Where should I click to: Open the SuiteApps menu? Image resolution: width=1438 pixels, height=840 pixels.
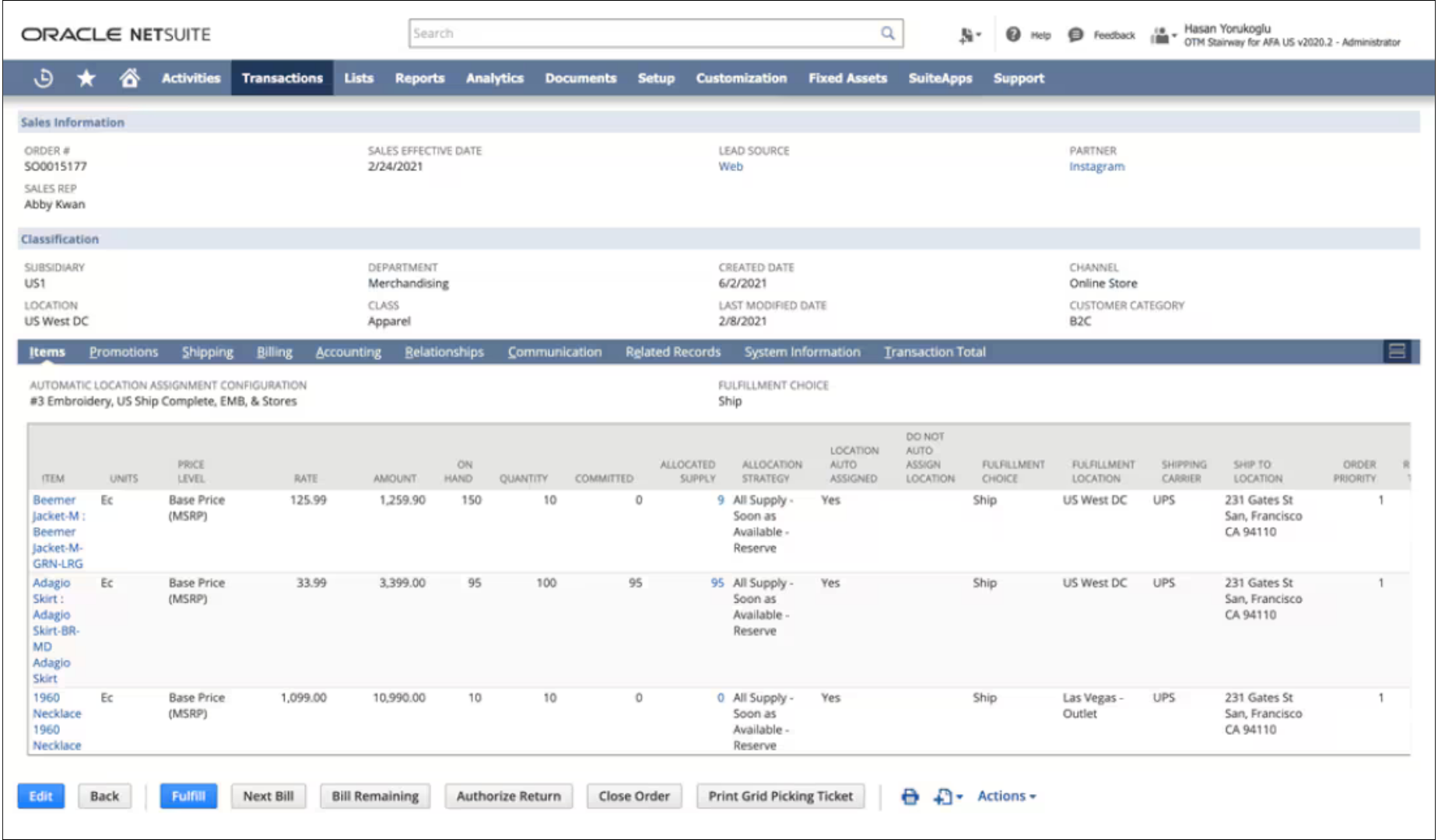click(x=940, y=78)
